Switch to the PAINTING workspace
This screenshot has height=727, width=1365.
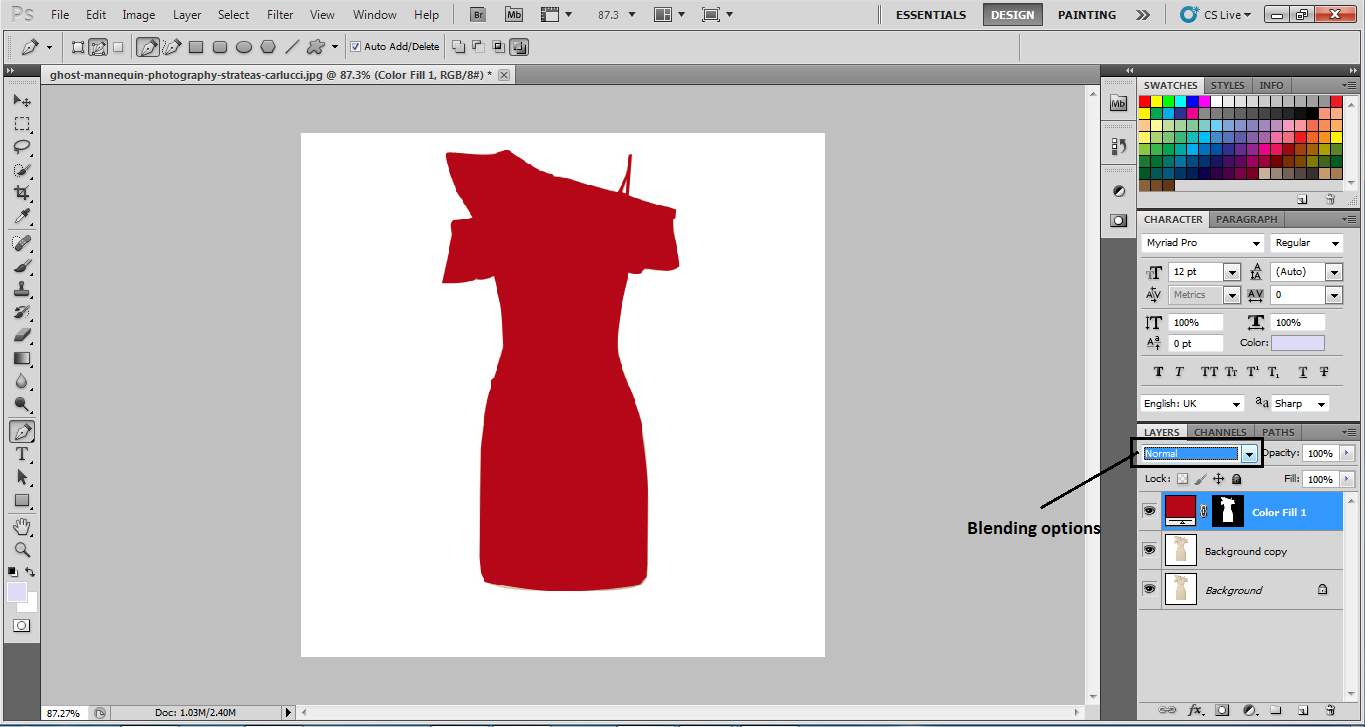[1086, 15]
